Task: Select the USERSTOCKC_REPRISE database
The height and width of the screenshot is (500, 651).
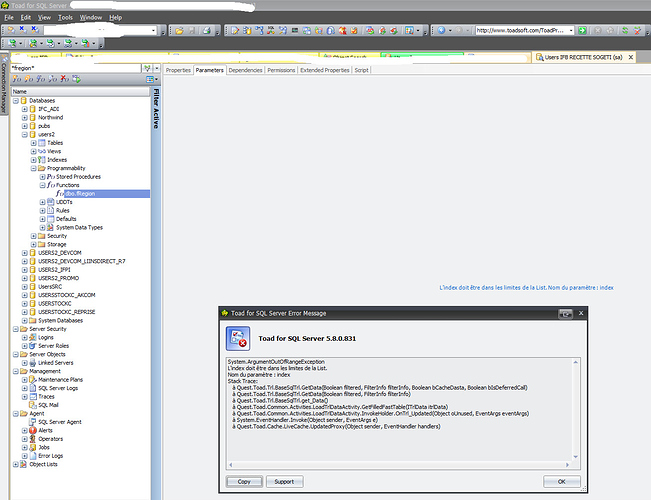Action: (x=66, y=312)
